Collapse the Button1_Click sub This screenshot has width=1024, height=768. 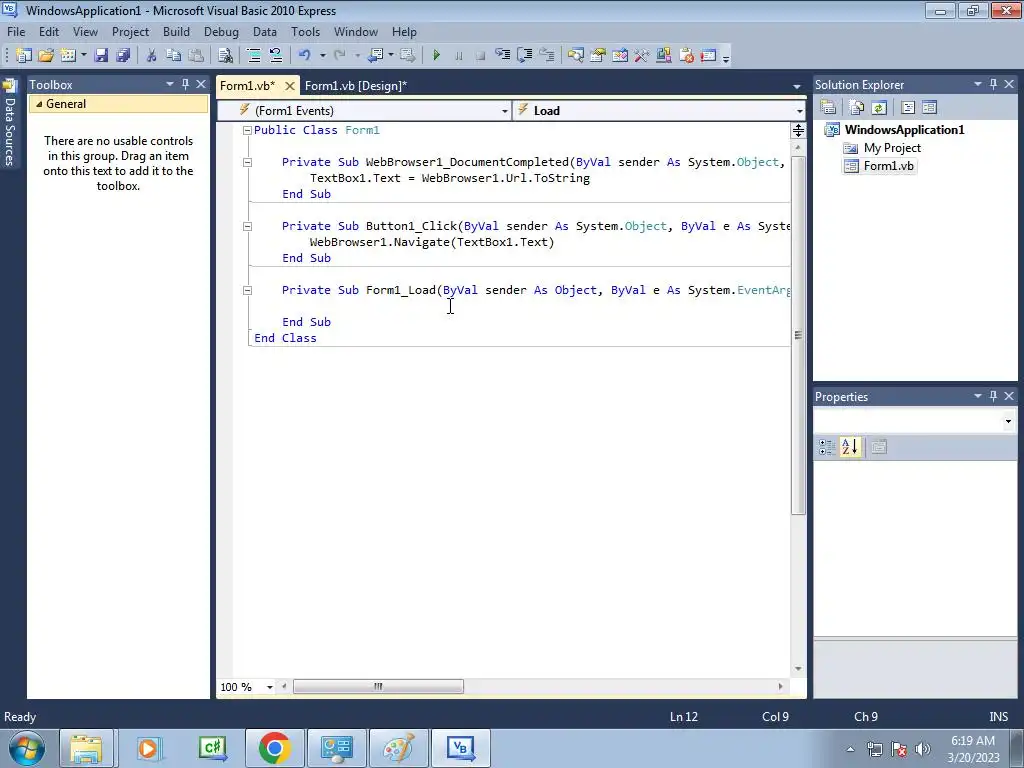coord(248,227)
